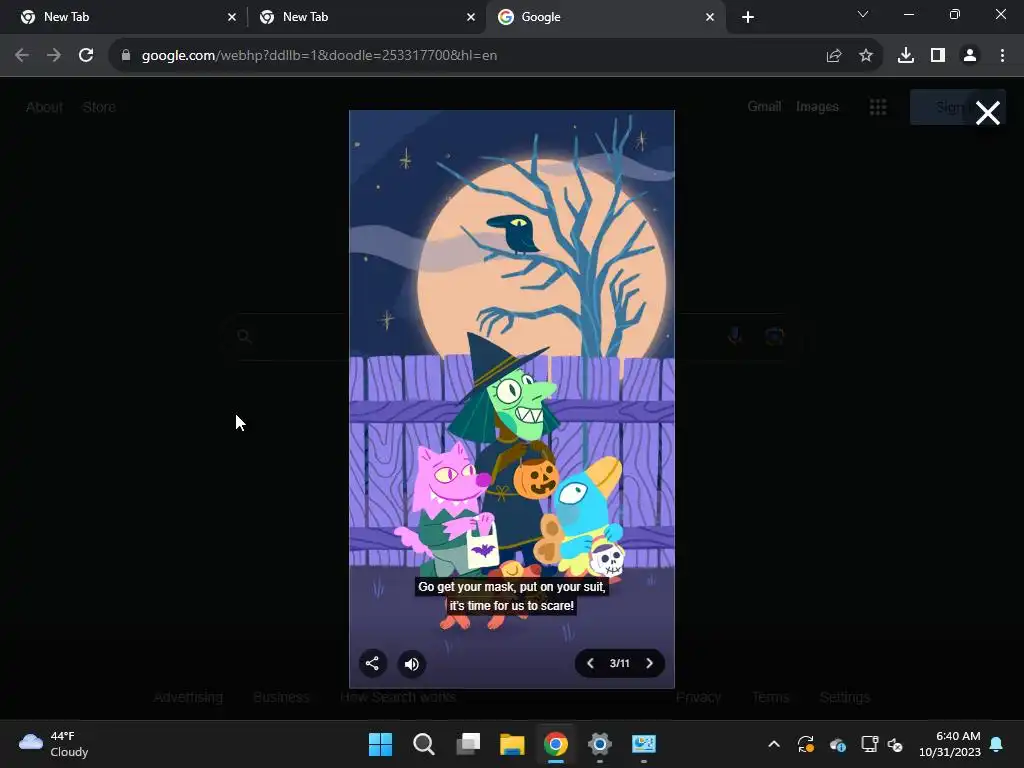This screenshot has height=768, width=1024.
Task: Open Privacy footer link
Action: tap(698, 697)
